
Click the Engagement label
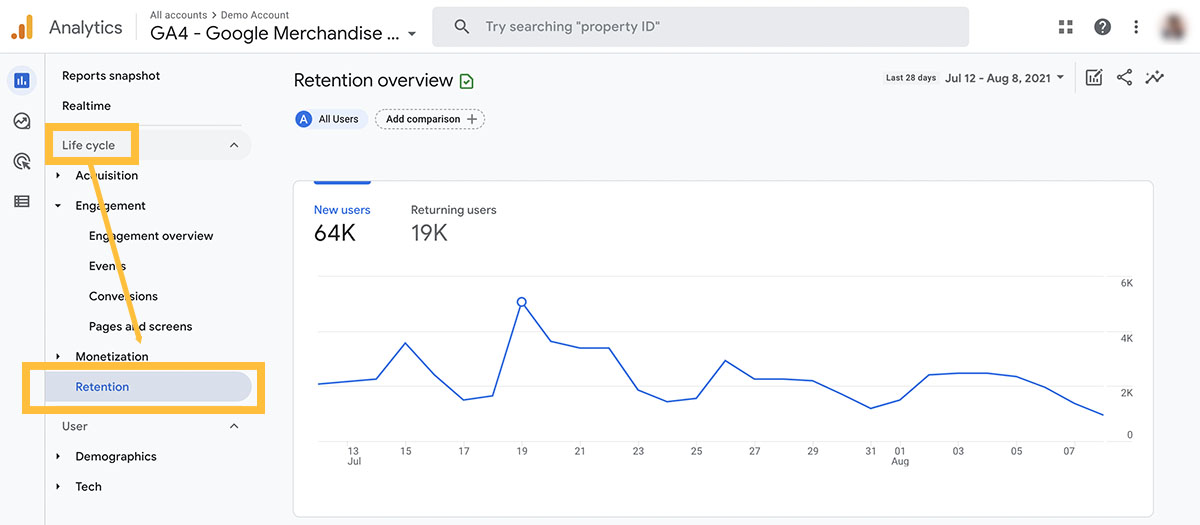tap(111, 206)
